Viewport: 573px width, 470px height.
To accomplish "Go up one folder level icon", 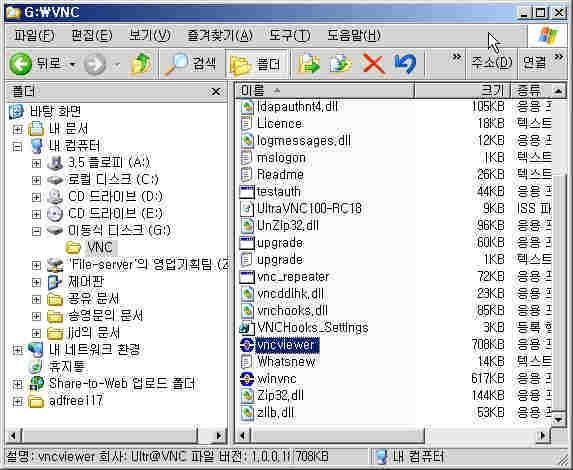I will click(140, 64).
